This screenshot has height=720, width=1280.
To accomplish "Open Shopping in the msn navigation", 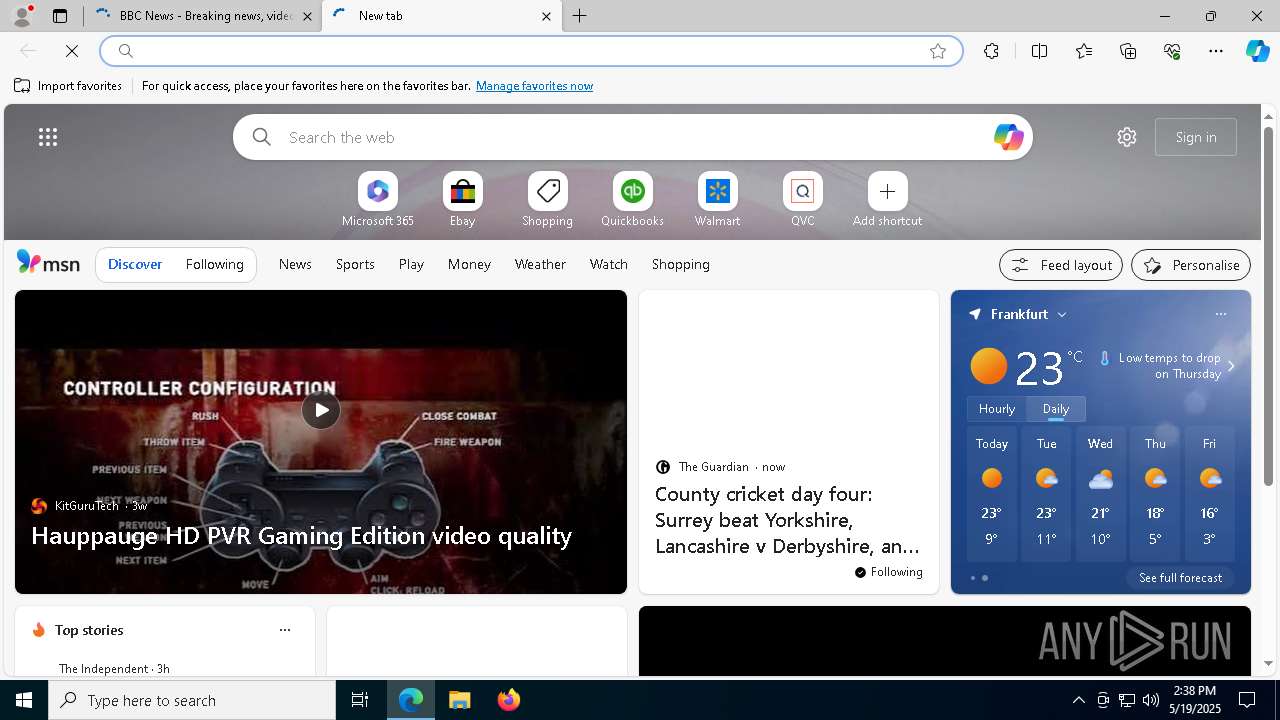I will point(681,264).
